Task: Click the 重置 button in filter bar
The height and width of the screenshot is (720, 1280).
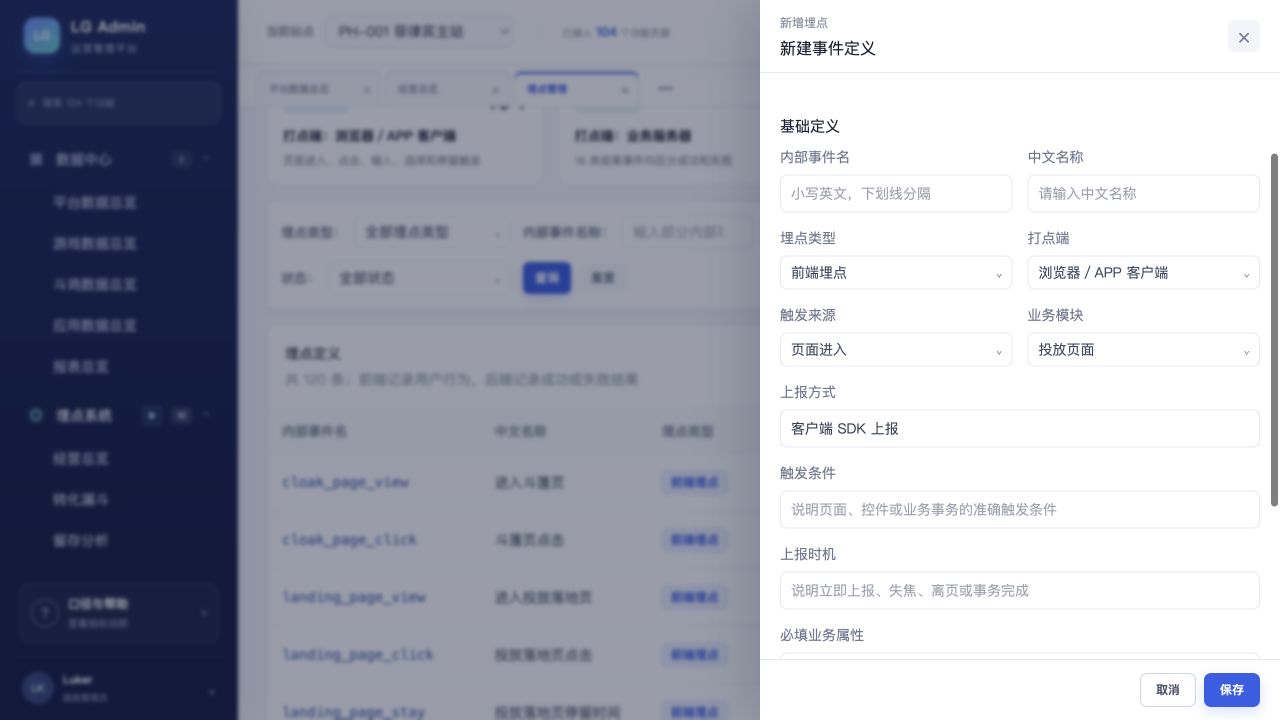Action: (x=602, y=277)
